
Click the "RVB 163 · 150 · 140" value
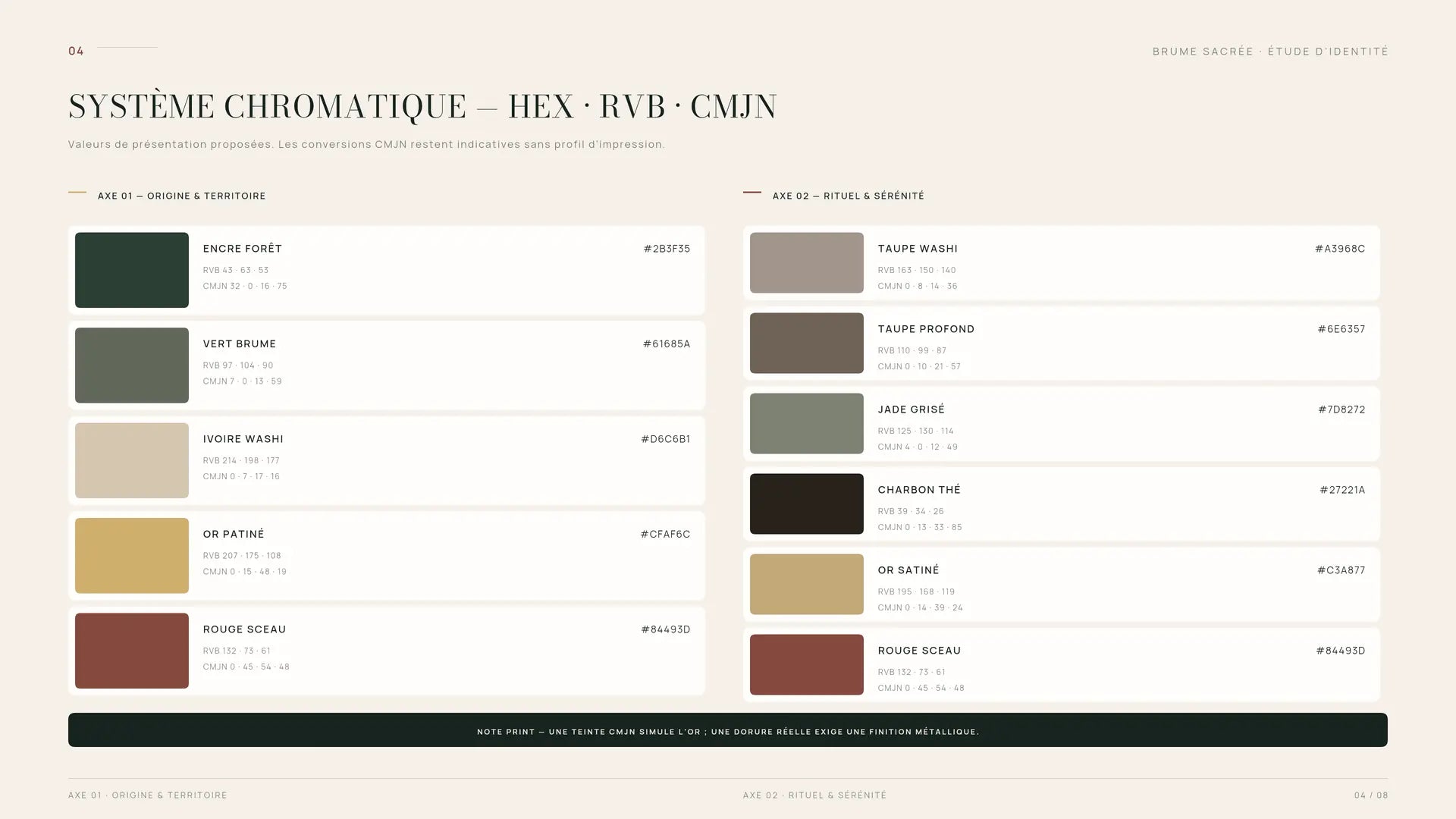click(x=917, y=270)
